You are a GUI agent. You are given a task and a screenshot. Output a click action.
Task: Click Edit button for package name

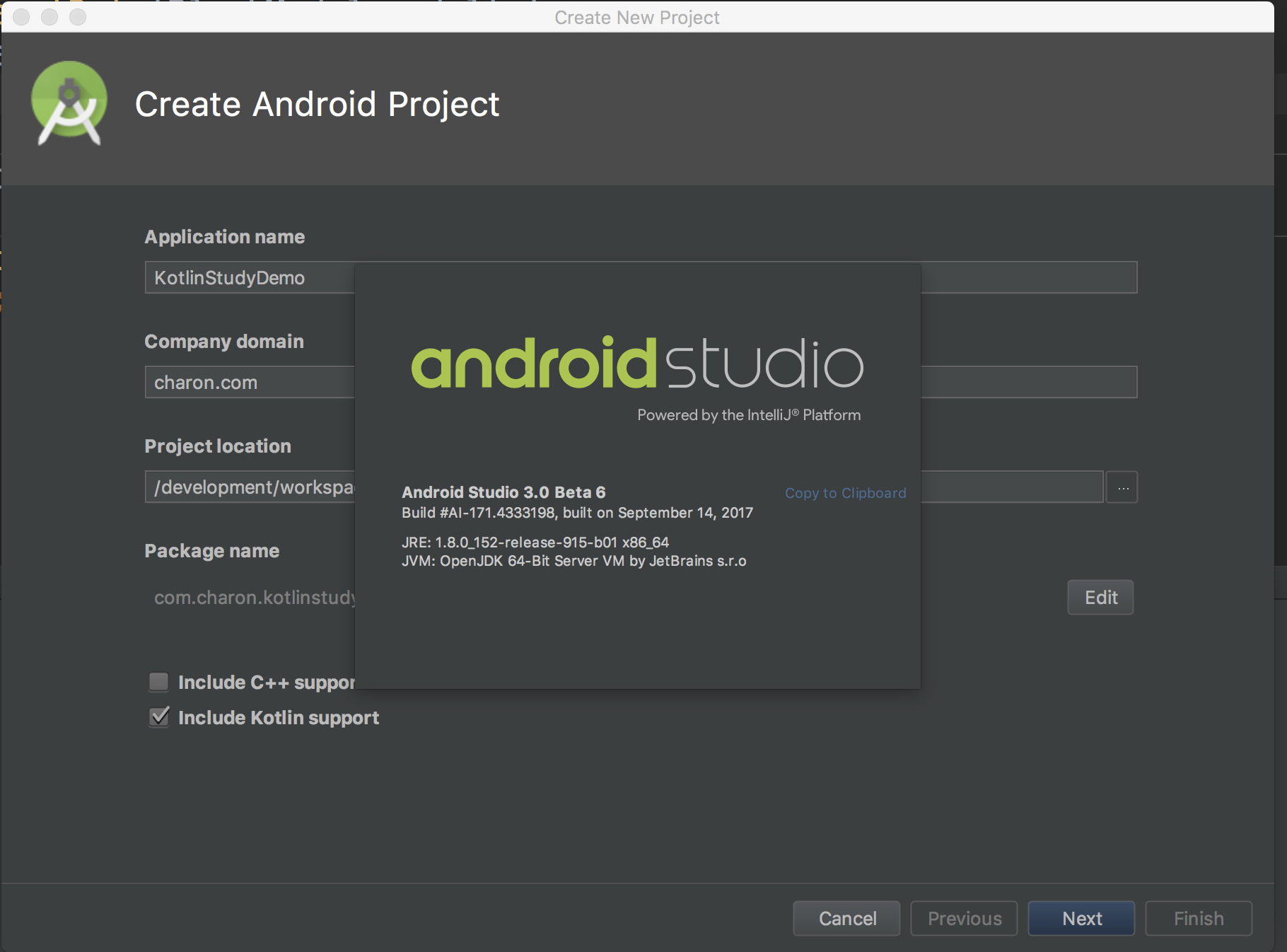coord(1101,598)
